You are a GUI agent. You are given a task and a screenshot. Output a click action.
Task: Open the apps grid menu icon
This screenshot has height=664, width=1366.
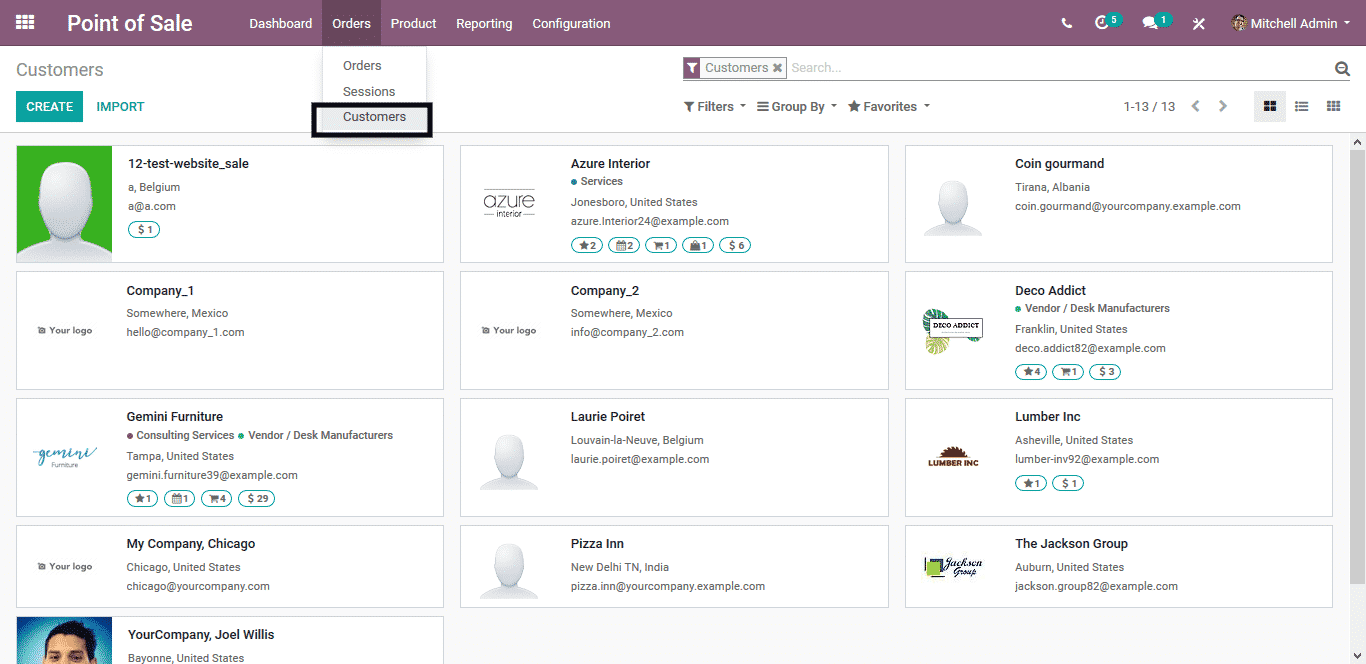25,23
